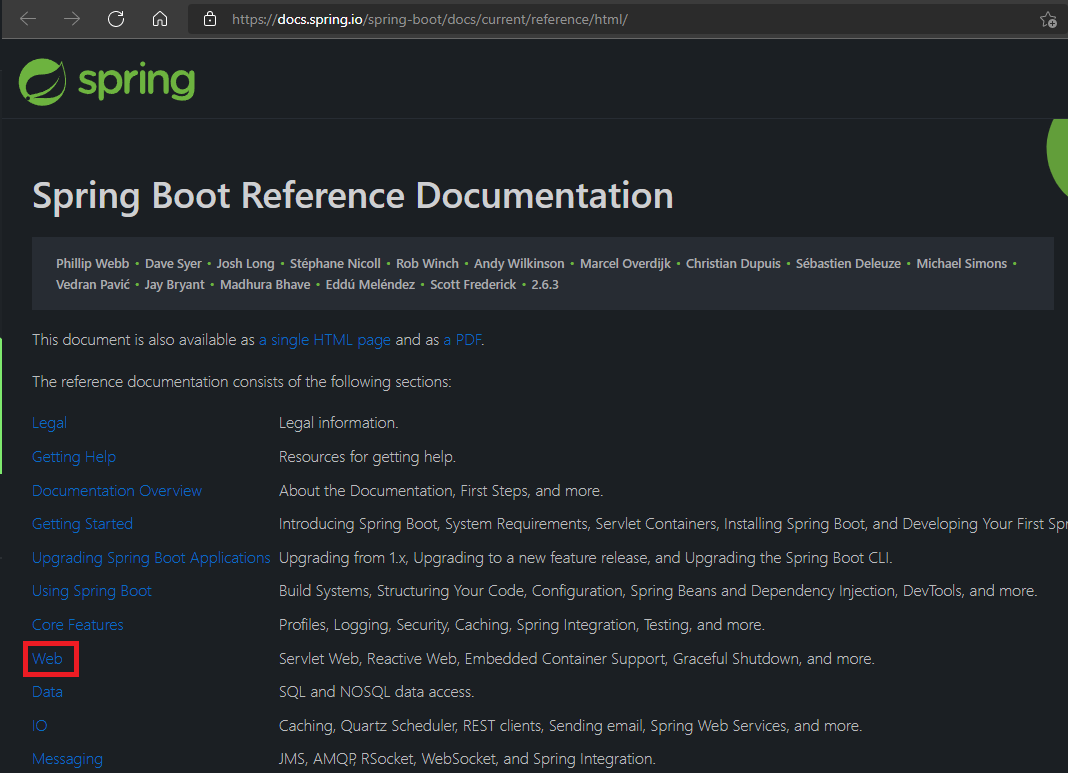Click the JMS, AMQP, RSocket description text
Screen dimensions: 1068x773
click(x=467, y=759)
